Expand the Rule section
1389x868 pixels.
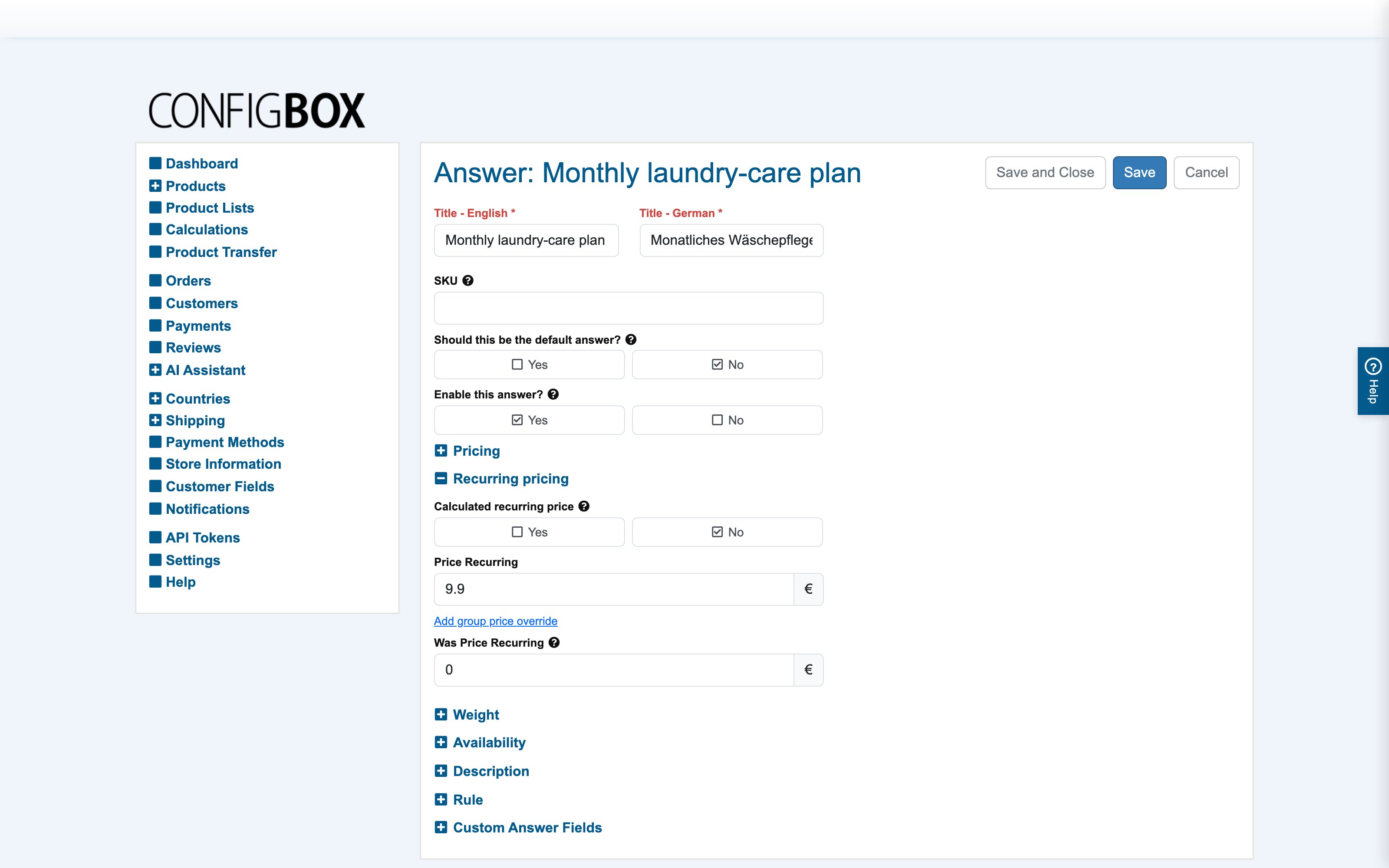(x=459, y=800)
